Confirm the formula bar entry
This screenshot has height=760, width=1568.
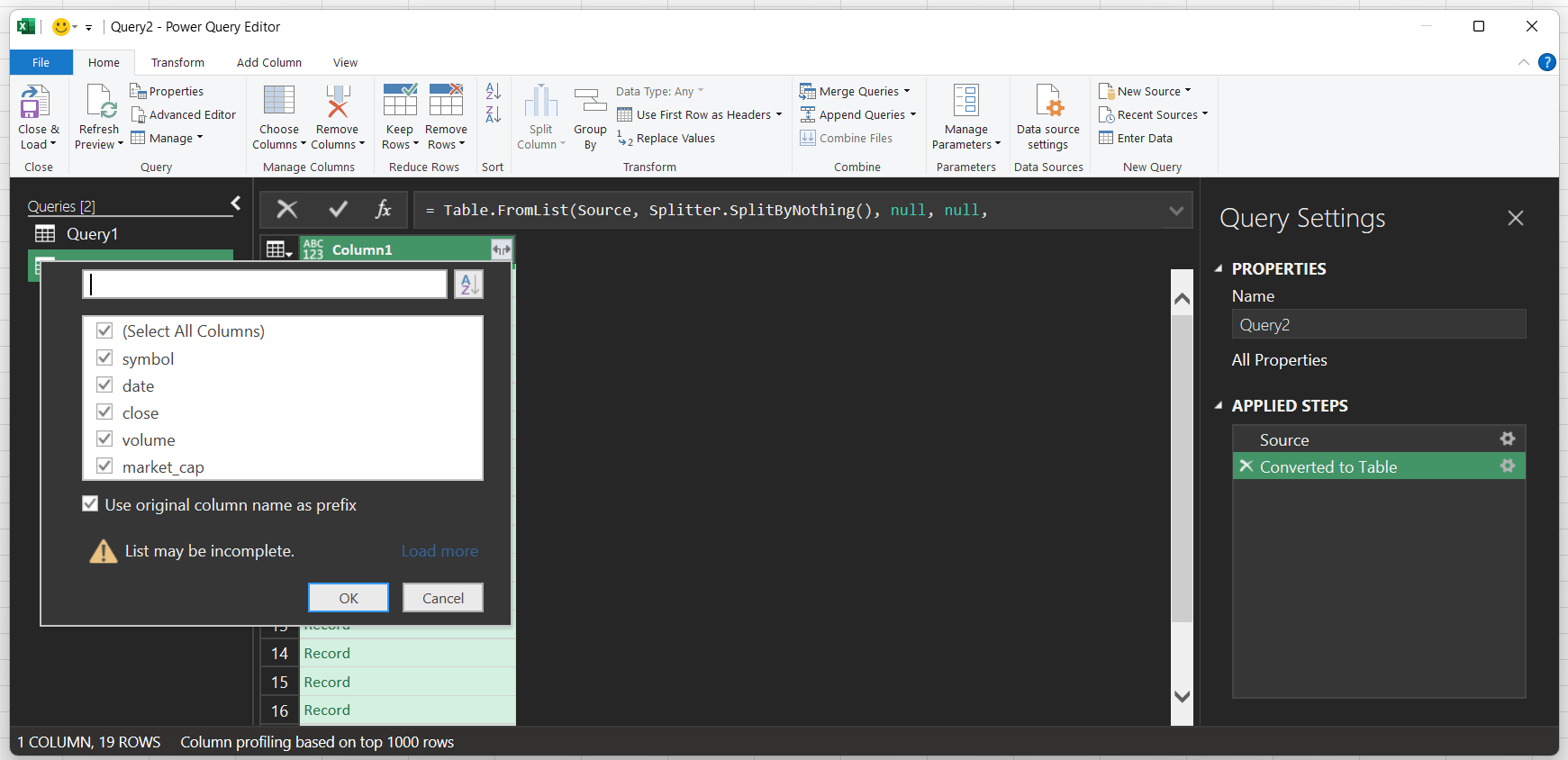tap(339, 210)
